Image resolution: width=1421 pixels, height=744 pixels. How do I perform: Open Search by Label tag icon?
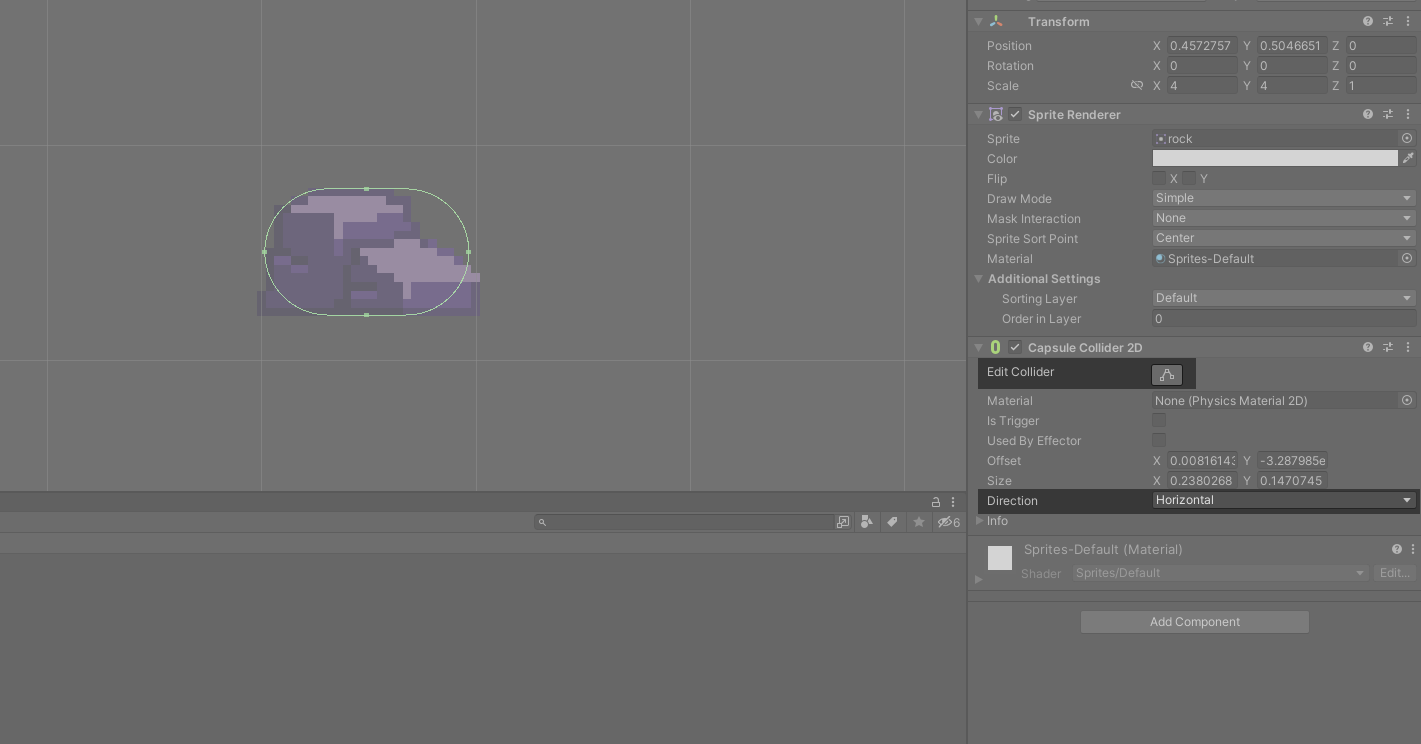(892, 522)
